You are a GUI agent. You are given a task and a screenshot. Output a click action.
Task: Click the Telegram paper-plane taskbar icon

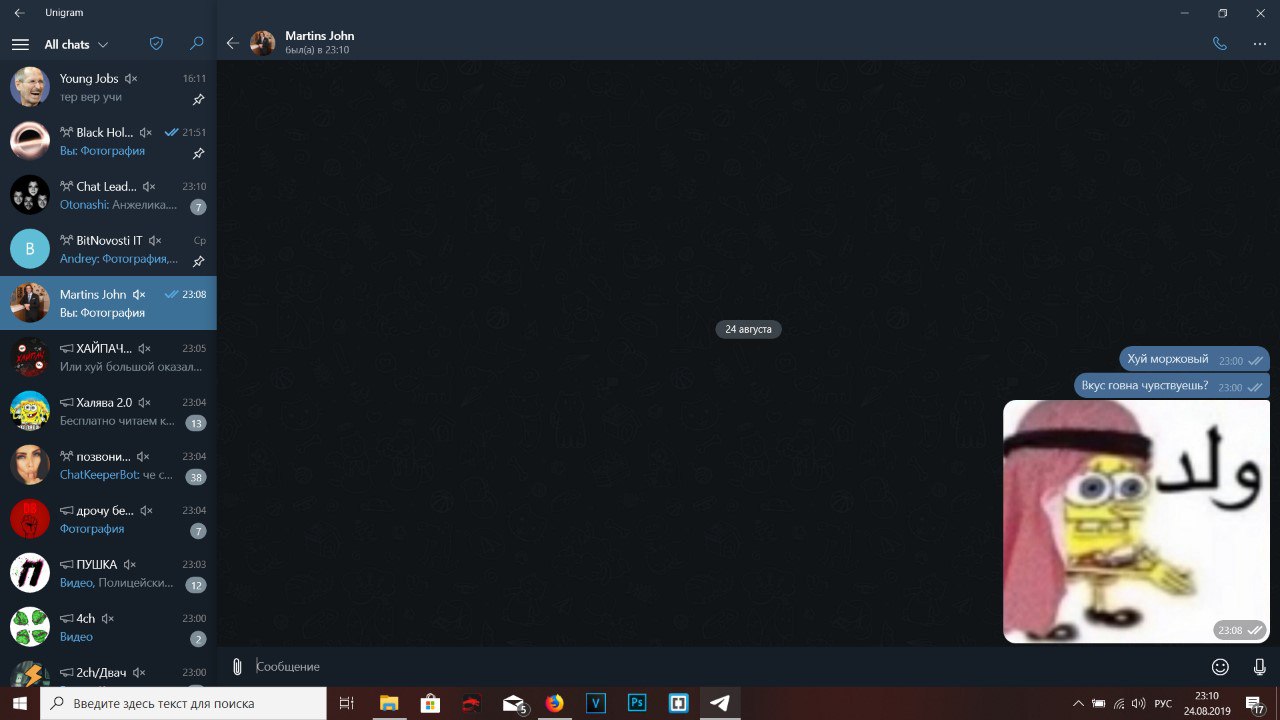[x=720, y=703]
